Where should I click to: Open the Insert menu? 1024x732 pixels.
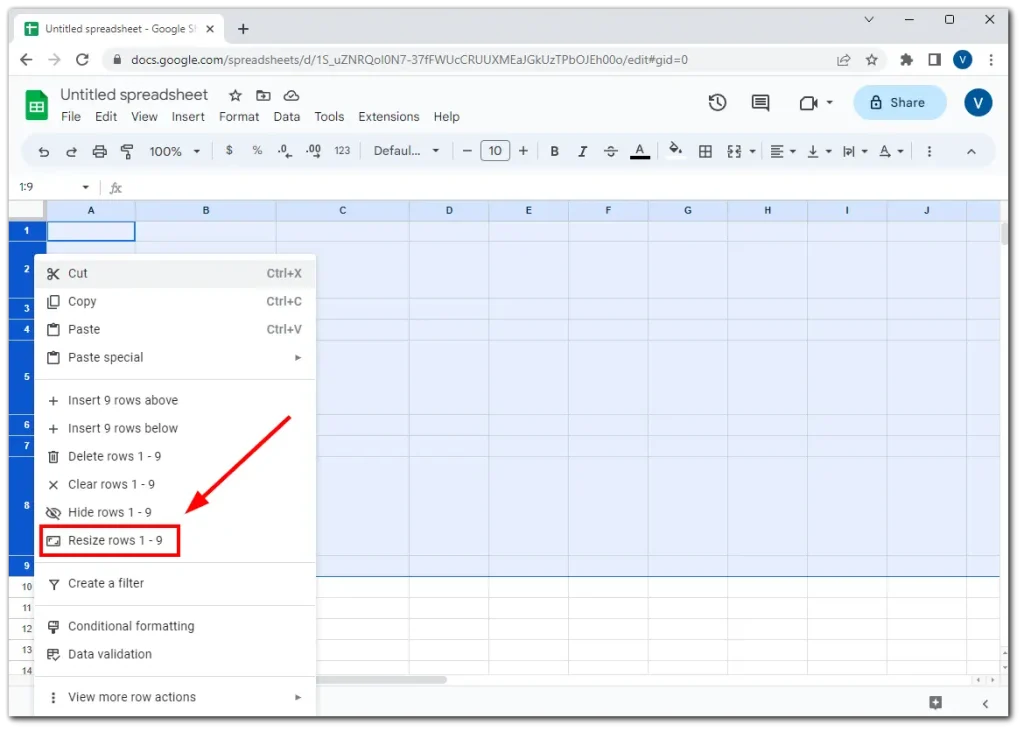pyautogui.click(x=188, y=117)
